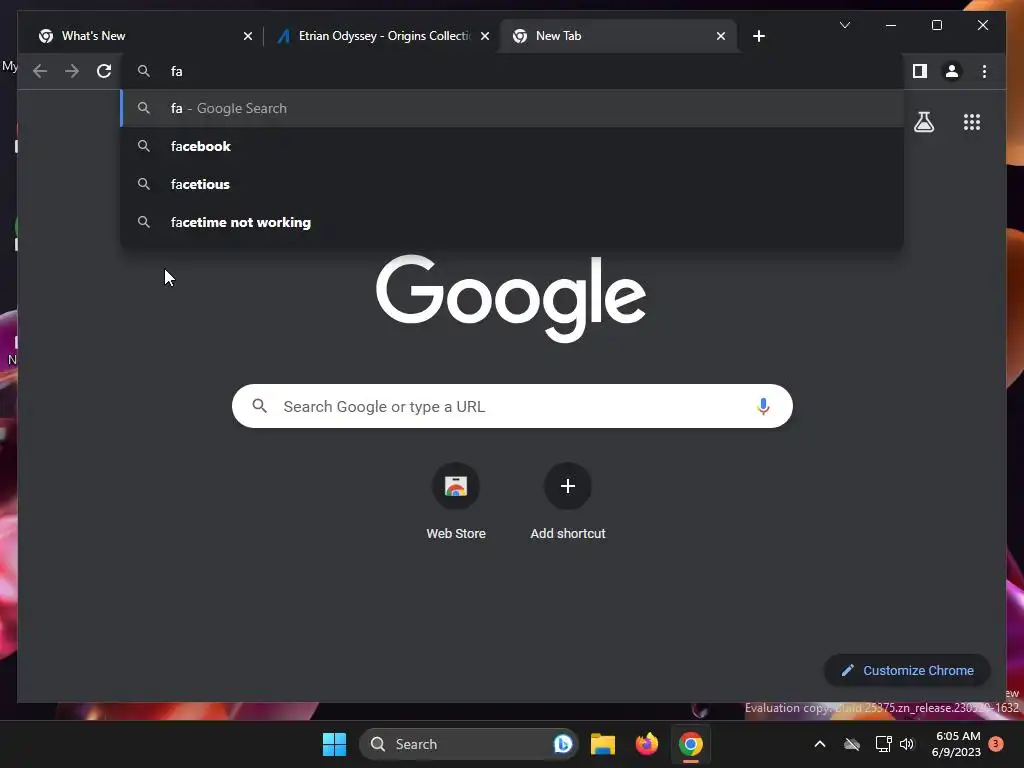Click the Google logo
Image resolution: width=1024 pixels, height=768 pixels.
tap(511, 298)
